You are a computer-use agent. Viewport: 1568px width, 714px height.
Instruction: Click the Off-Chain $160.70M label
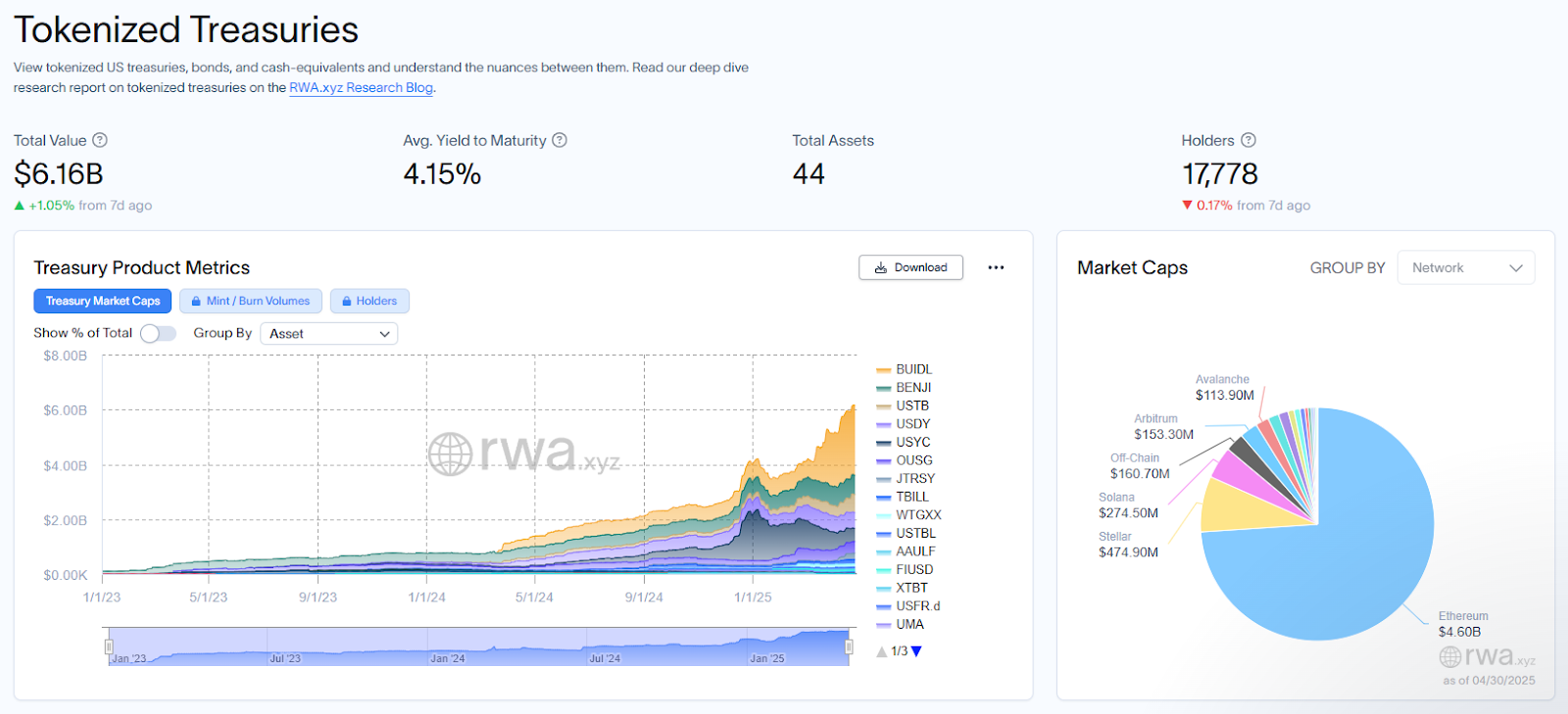coord(1140,466)
